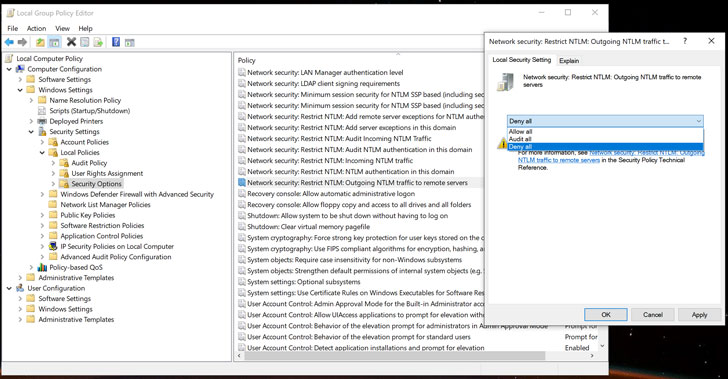Open the Deny all dropdown combo box
This screenshot has height=379, width=728.
[x=605, y=121]
